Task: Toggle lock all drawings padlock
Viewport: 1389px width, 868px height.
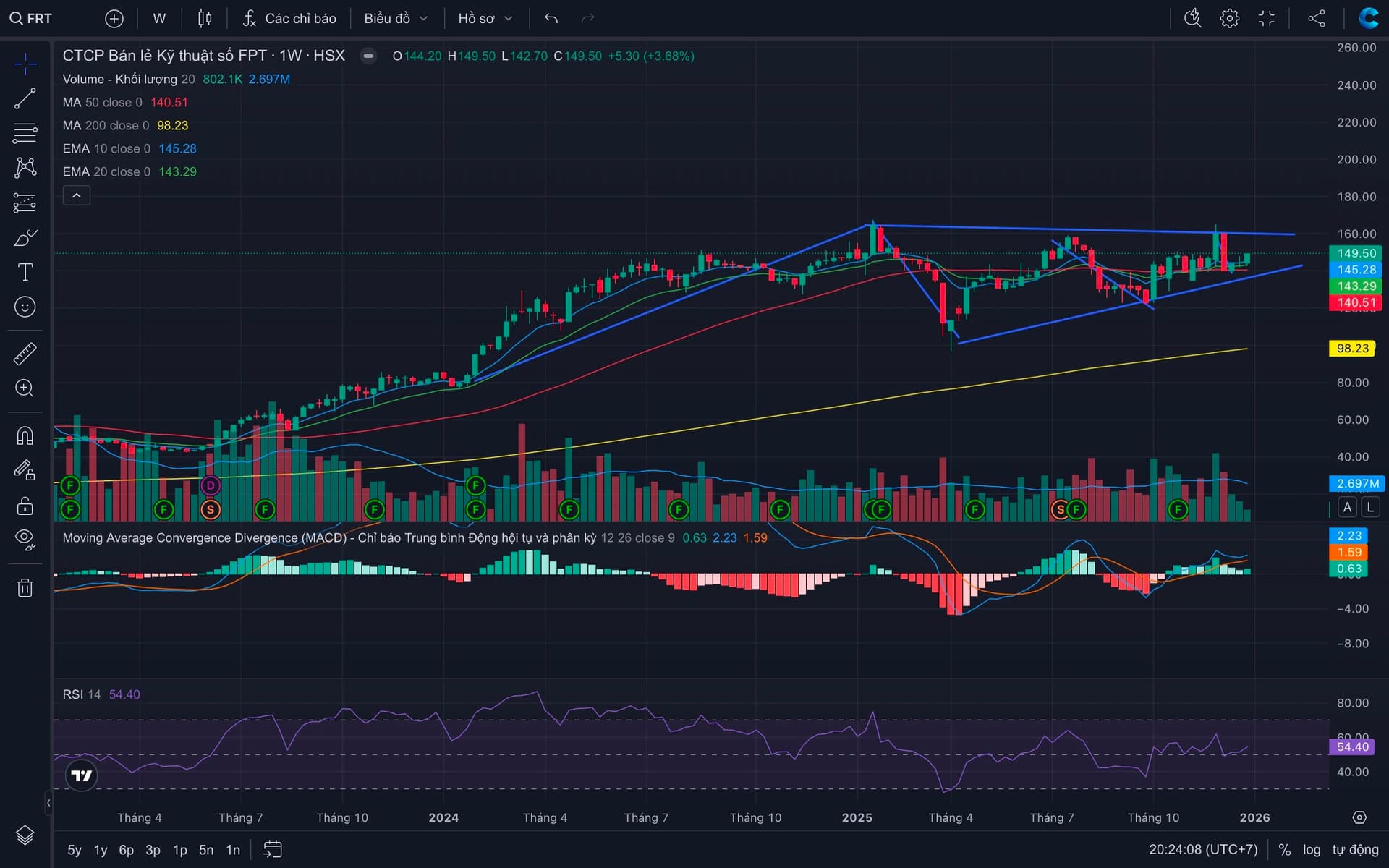Action: tap(25, 506)
